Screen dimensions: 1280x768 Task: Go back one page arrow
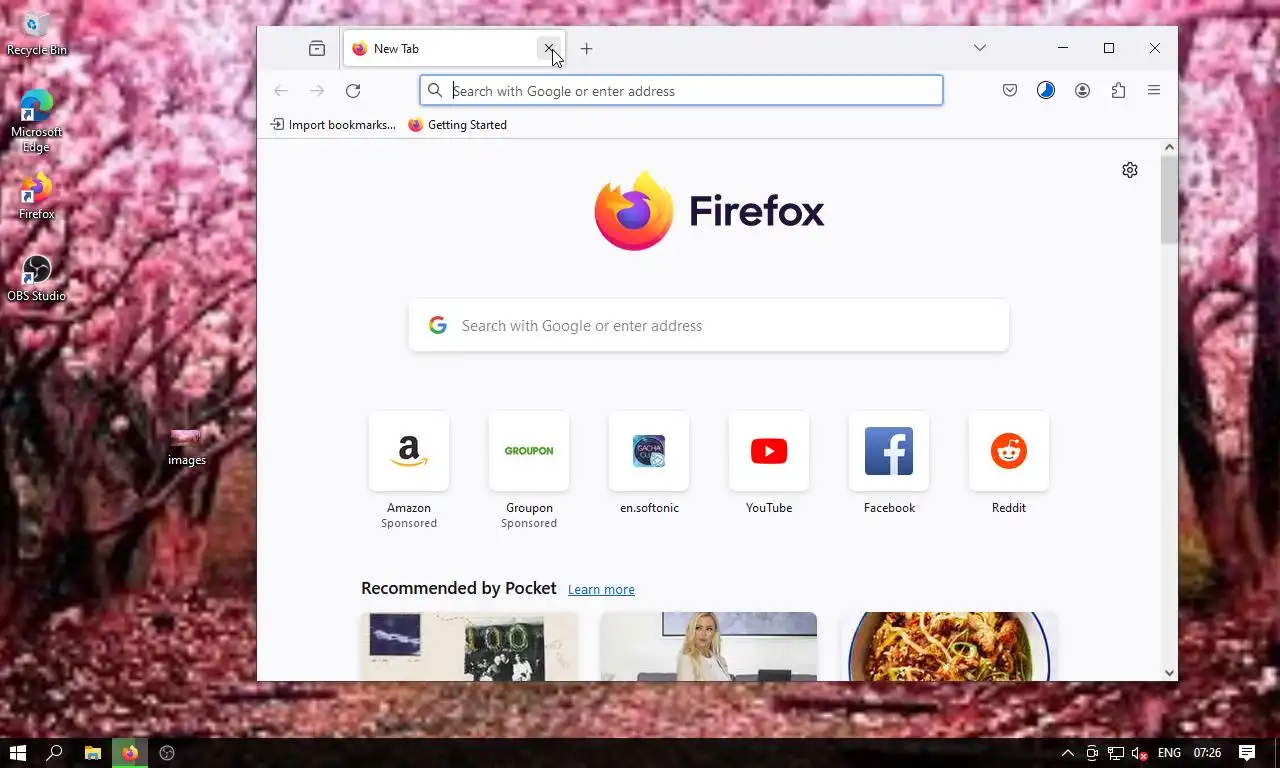281,91
